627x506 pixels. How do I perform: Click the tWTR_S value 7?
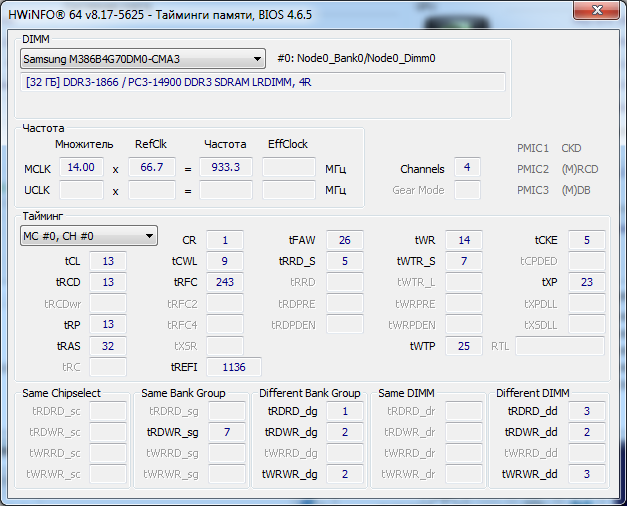(464, 261)
